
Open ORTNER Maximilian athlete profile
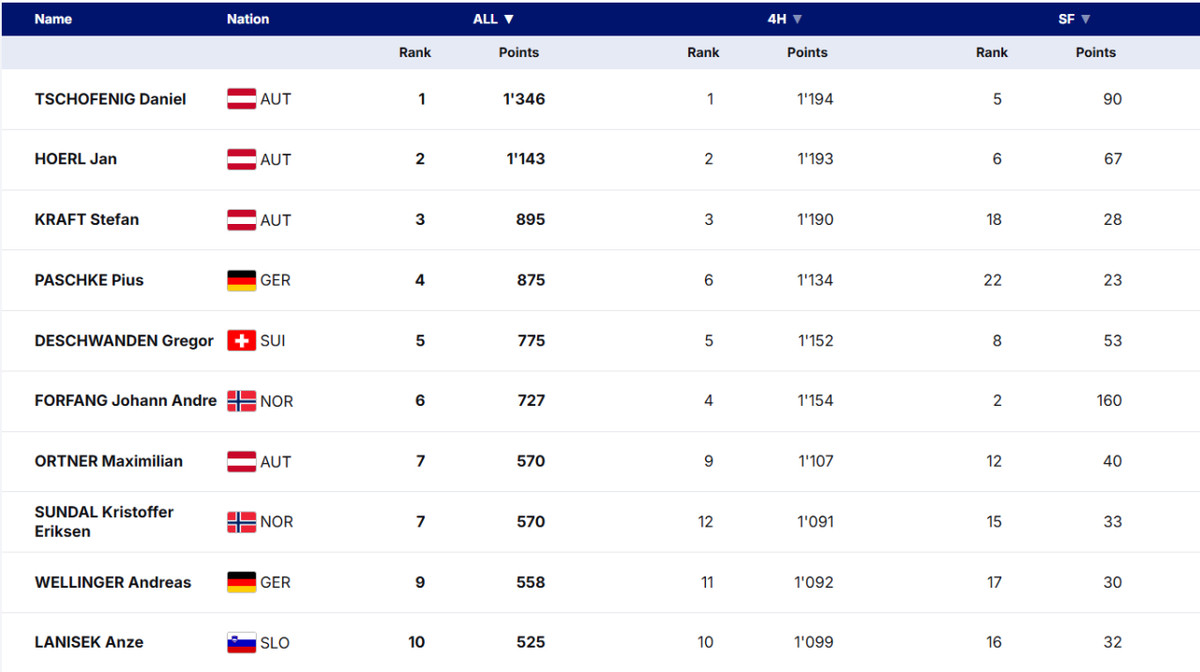[x=106, y=461]
